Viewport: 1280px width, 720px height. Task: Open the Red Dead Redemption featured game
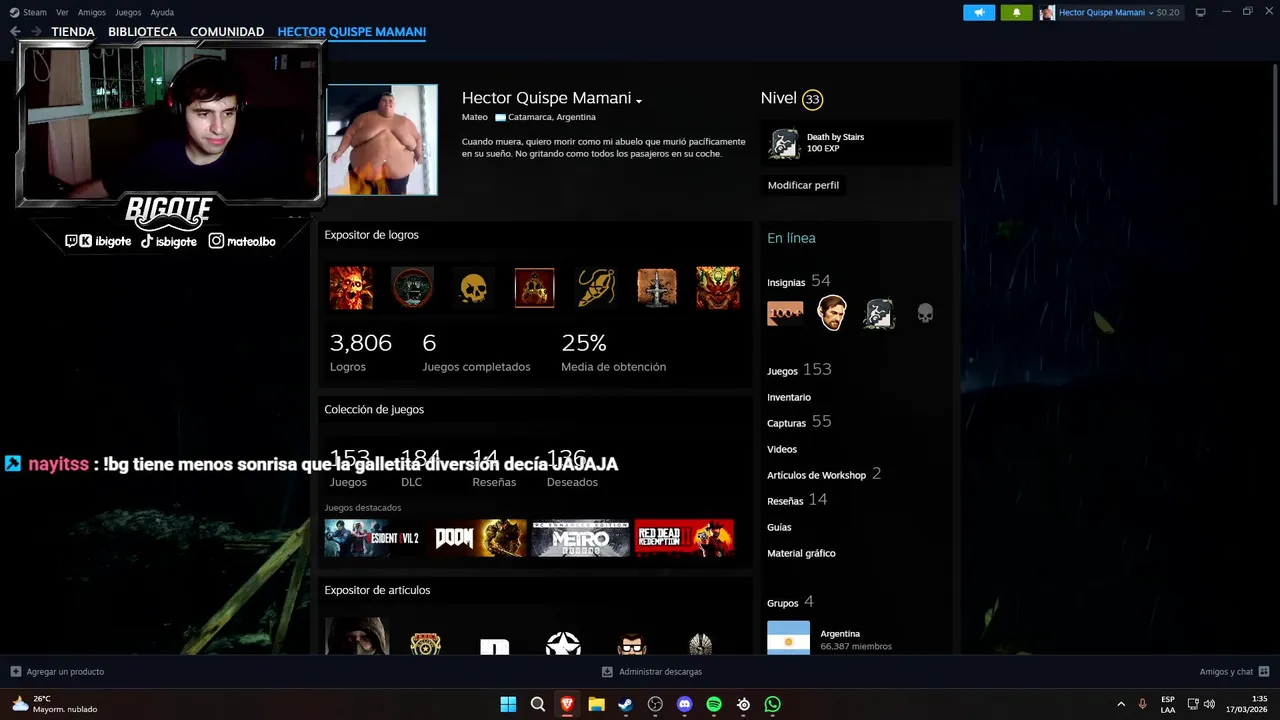(684, 538)
